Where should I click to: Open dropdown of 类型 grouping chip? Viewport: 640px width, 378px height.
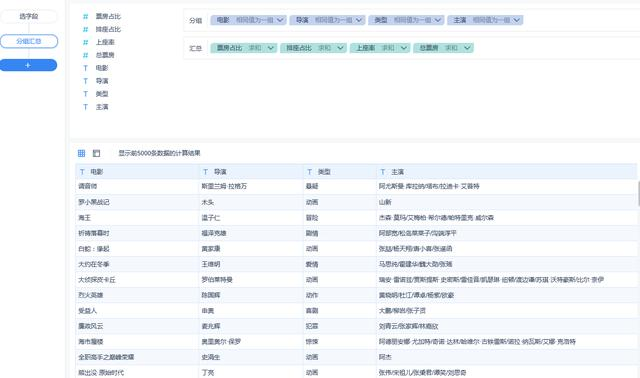tap(438, 20)
